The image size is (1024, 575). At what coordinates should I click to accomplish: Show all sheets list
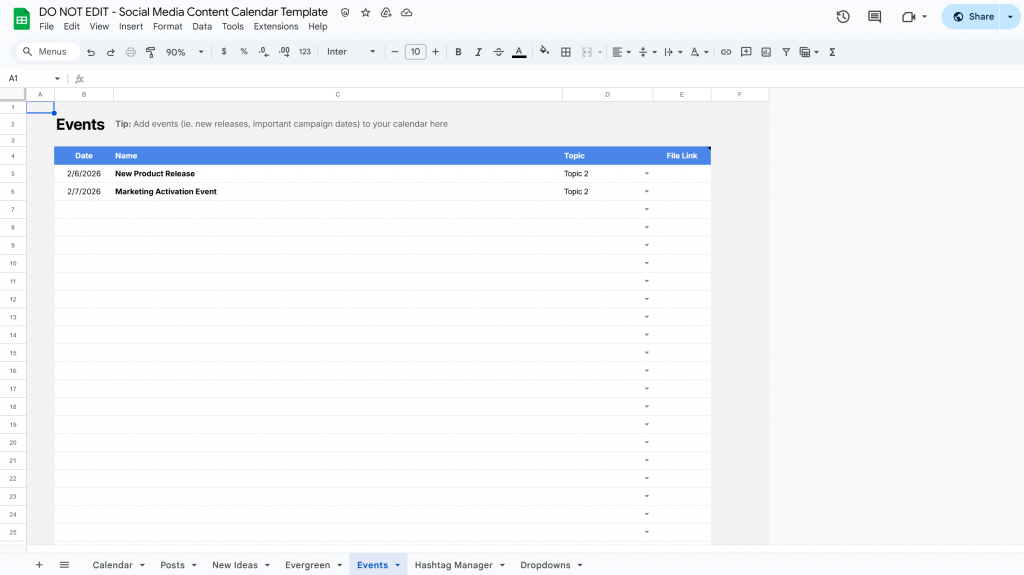click(64, 565)
